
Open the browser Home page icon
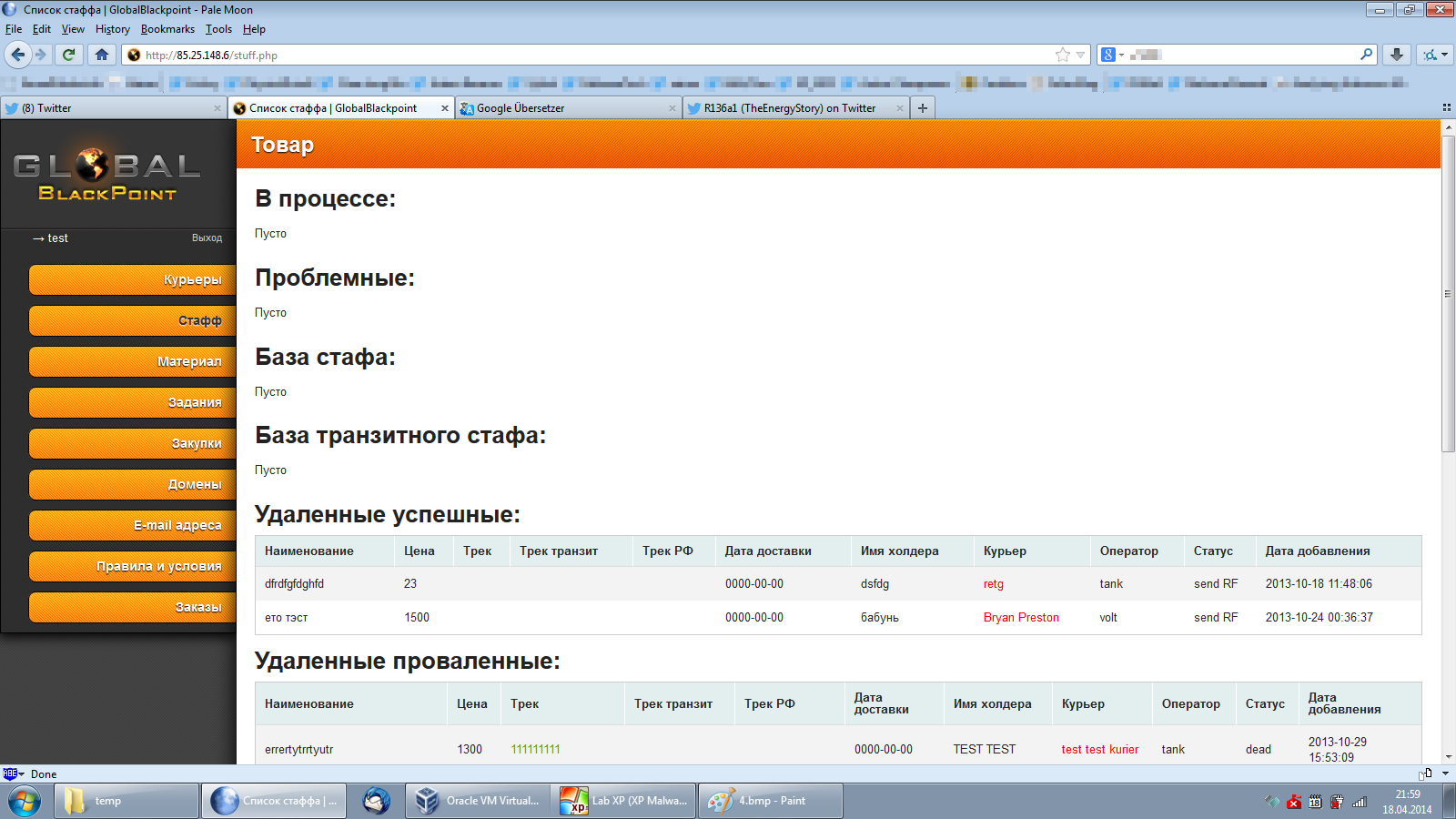point(102,55)
